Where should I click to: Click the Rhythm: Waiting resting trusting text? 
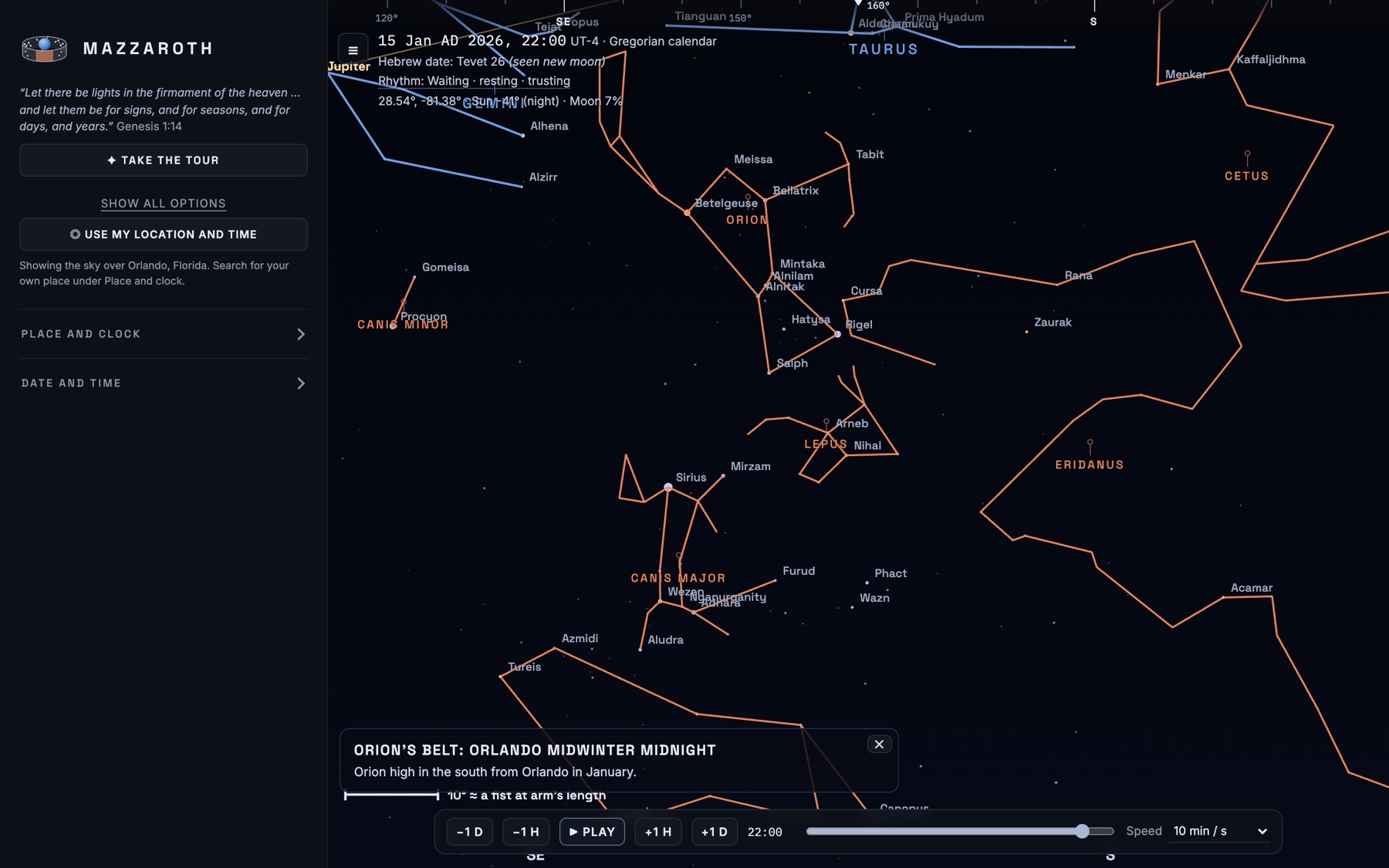click(474, 80)
